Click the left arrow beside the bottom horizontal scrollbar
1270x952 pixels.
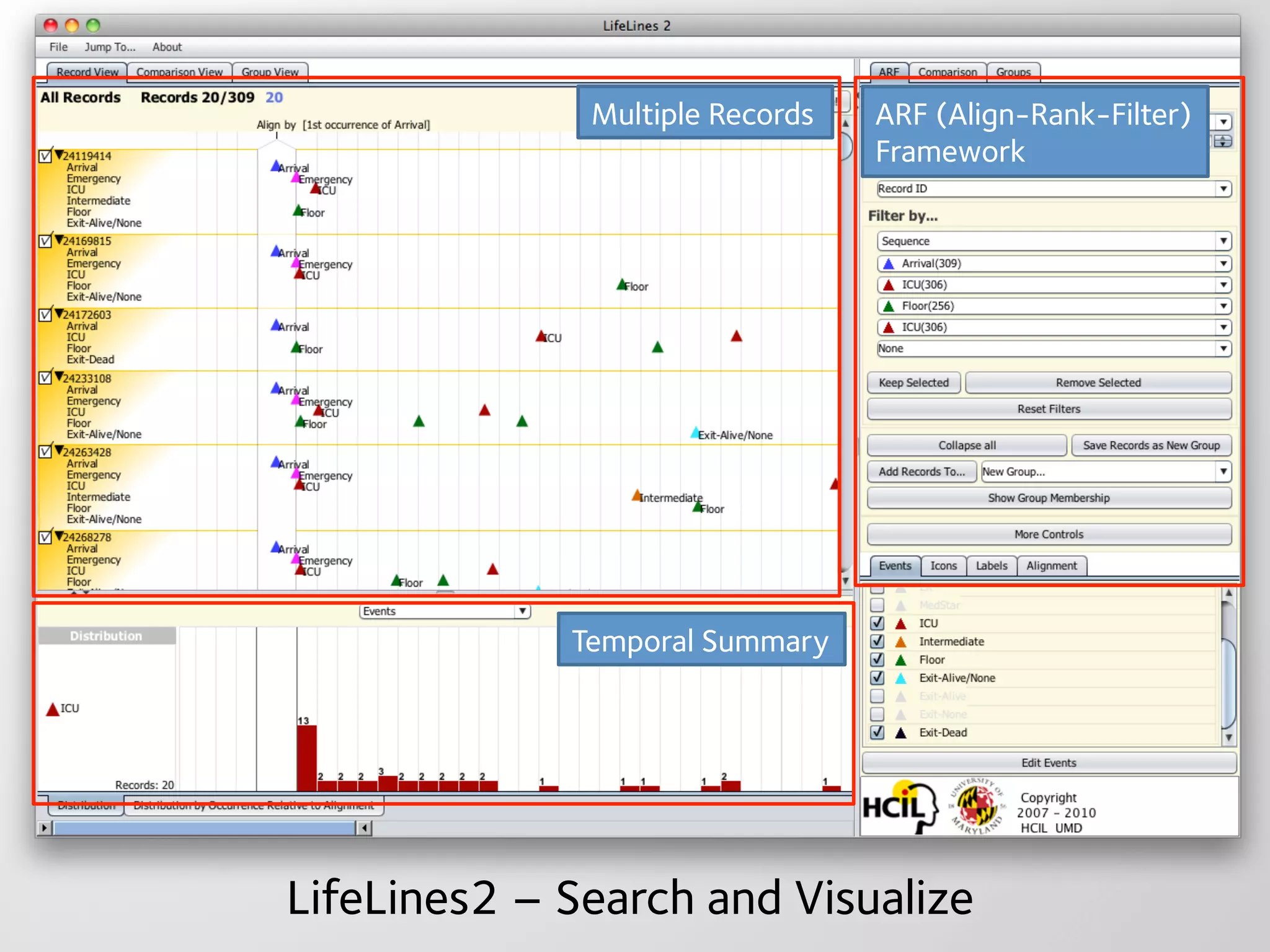(x=365, y=827)
